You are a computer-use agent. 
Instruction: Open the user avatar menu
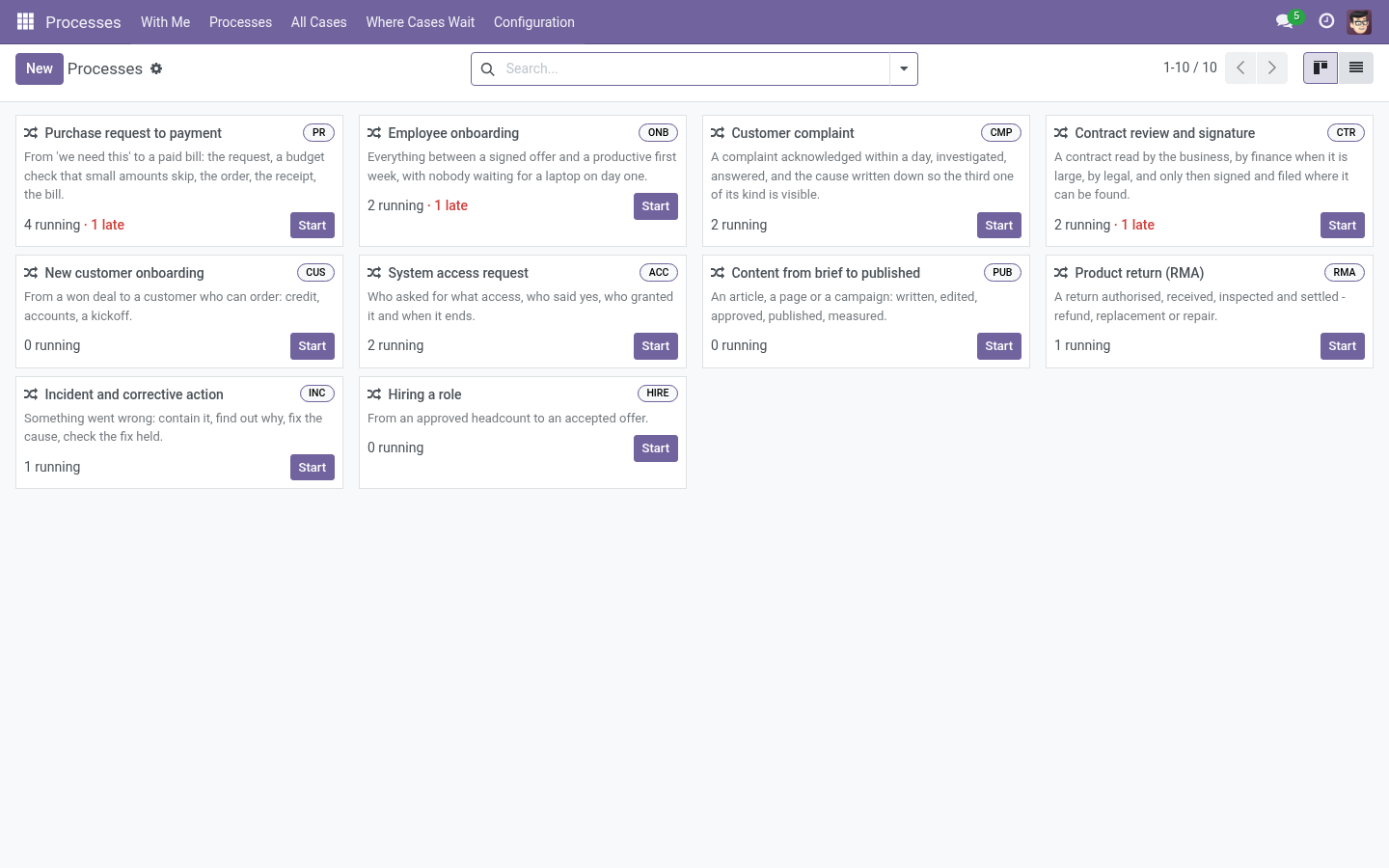coord(1359,21)
